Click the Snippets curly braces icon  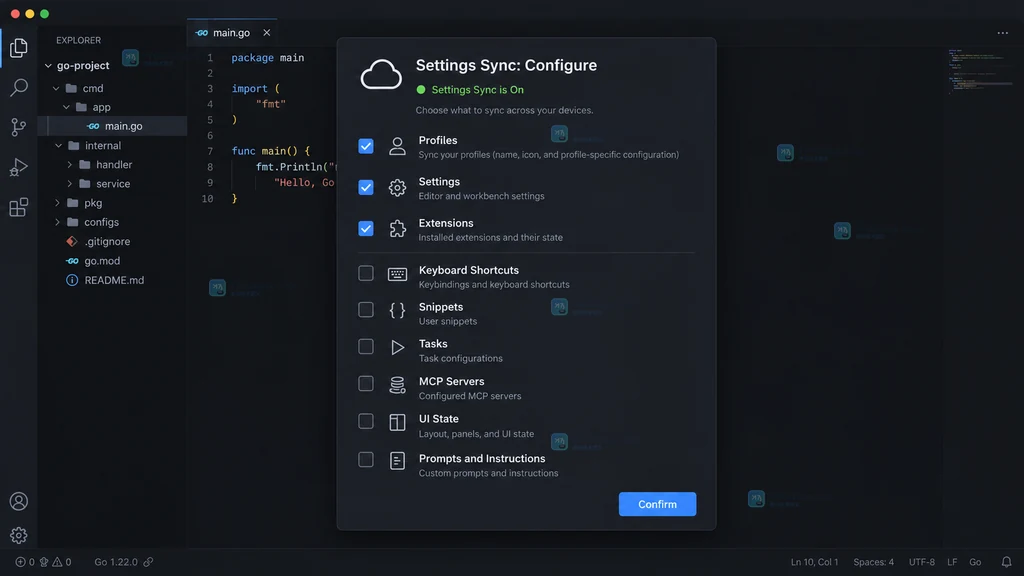pos(397,310)
